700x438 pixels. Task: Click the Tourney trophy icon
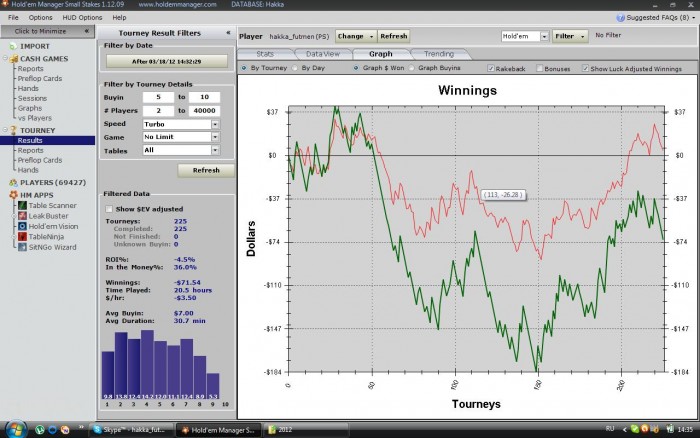tap(13, 130)
